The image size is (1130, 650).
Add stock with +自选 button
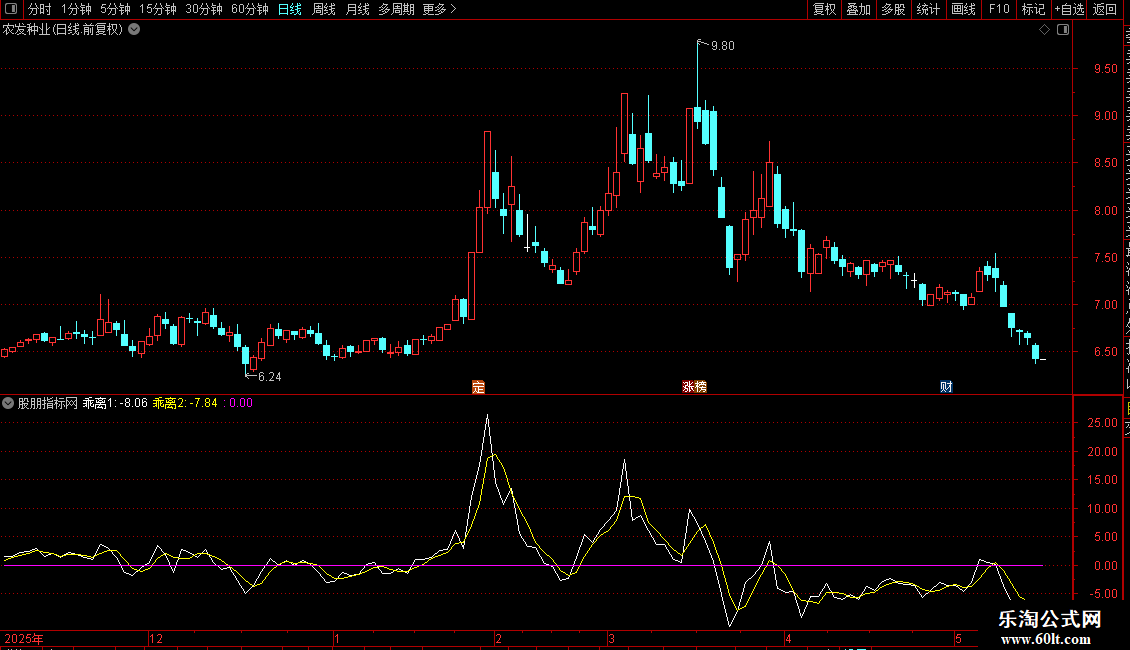1069,9
